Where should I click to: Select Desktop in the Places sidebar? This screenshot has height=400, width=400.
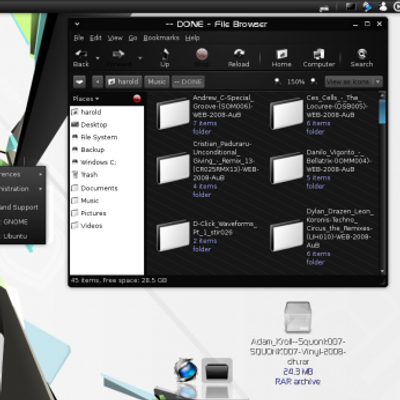click(x=107, y=125)
